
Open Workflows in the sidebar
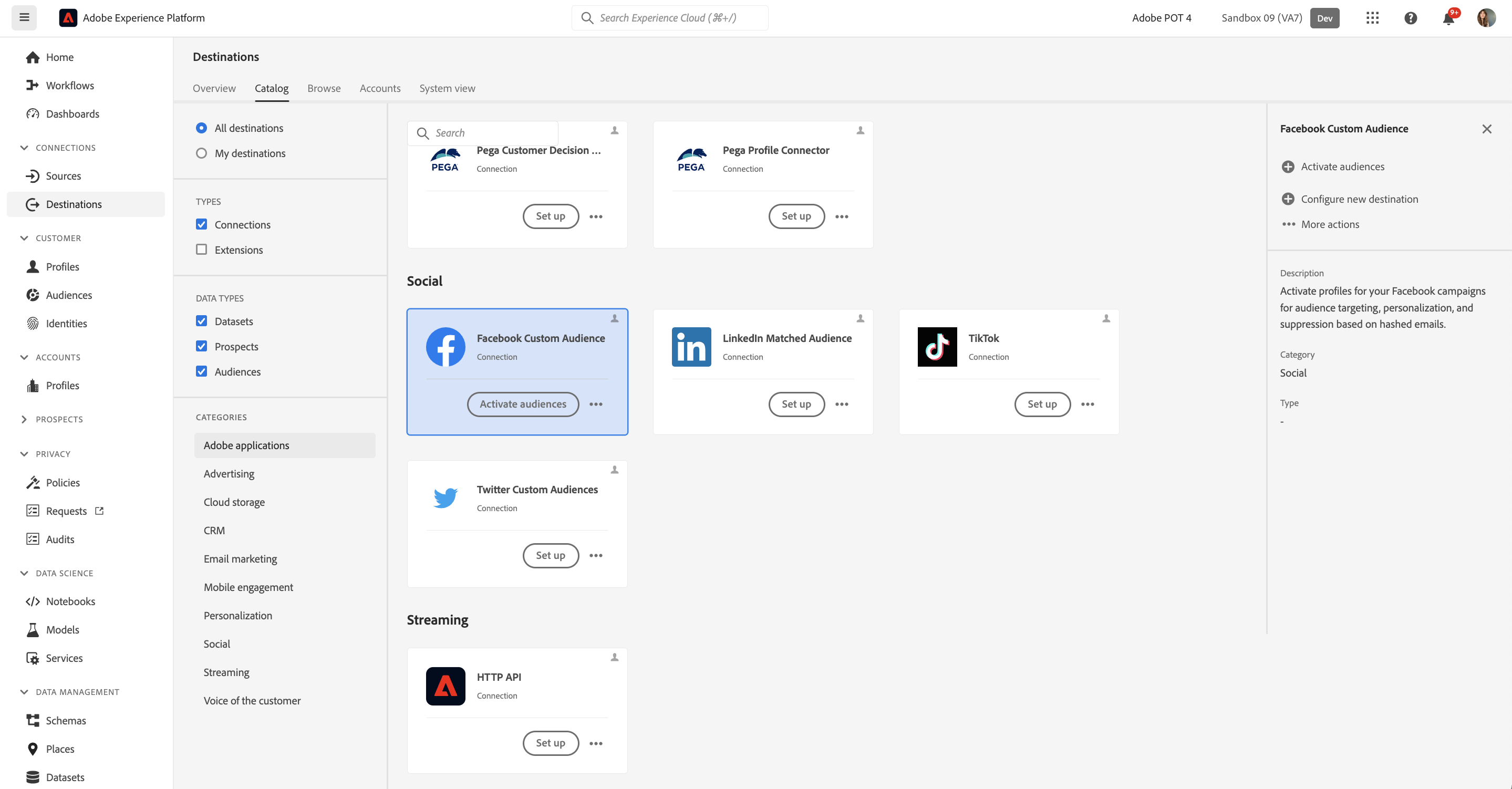click(60, 85)
